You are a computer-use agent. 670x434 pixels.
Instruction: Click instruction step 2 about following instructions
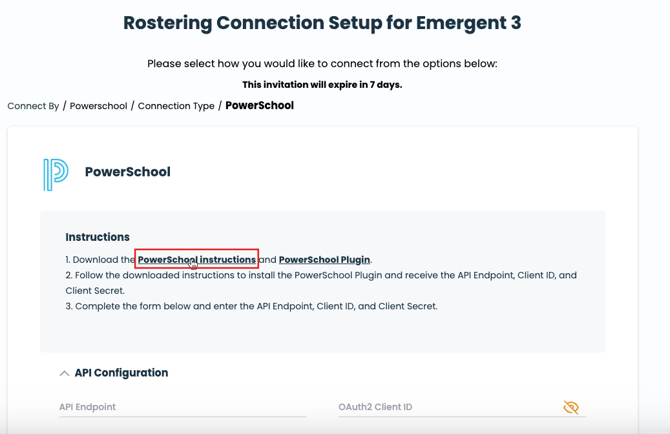[x=320, y=275]
